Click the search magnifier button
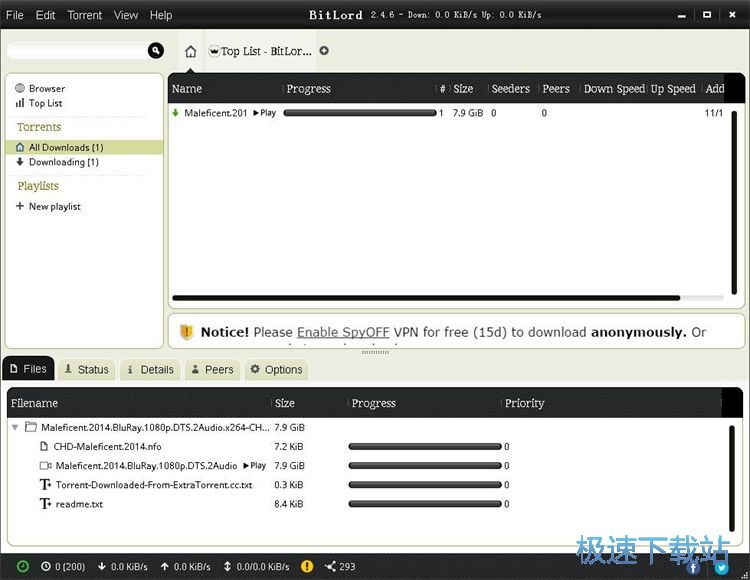The width and height of the screenshot is (750, 580). point(156,50)
